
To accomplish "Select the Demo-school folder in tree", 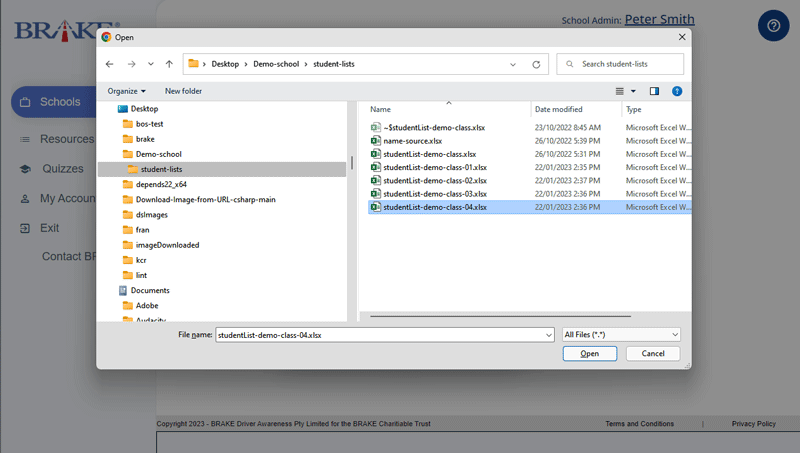I will pos(158,154).
